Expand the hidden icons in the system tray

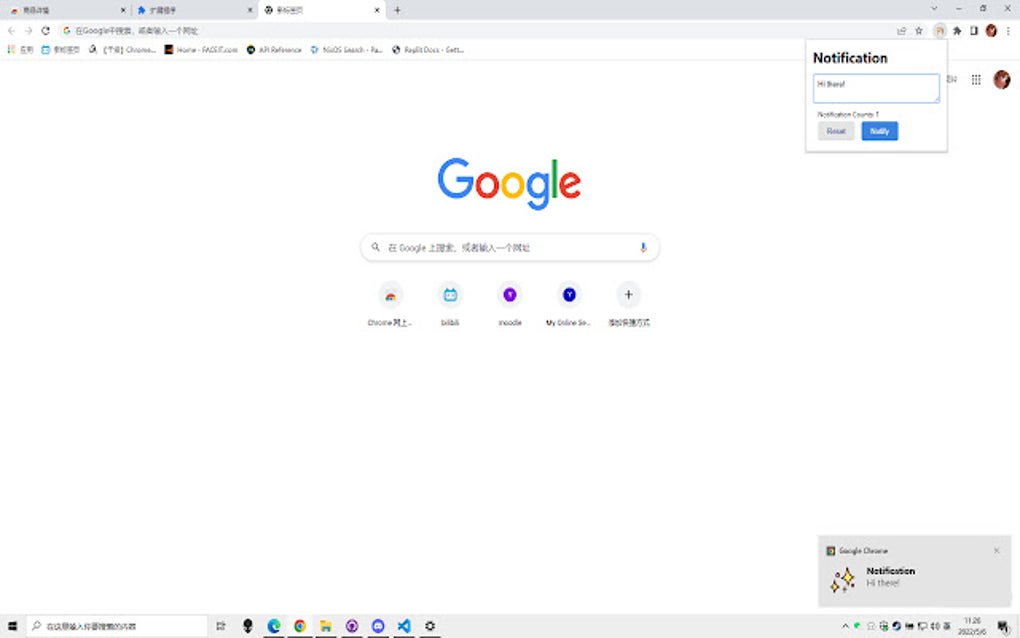pyautogui.click(x=845, y=625)
